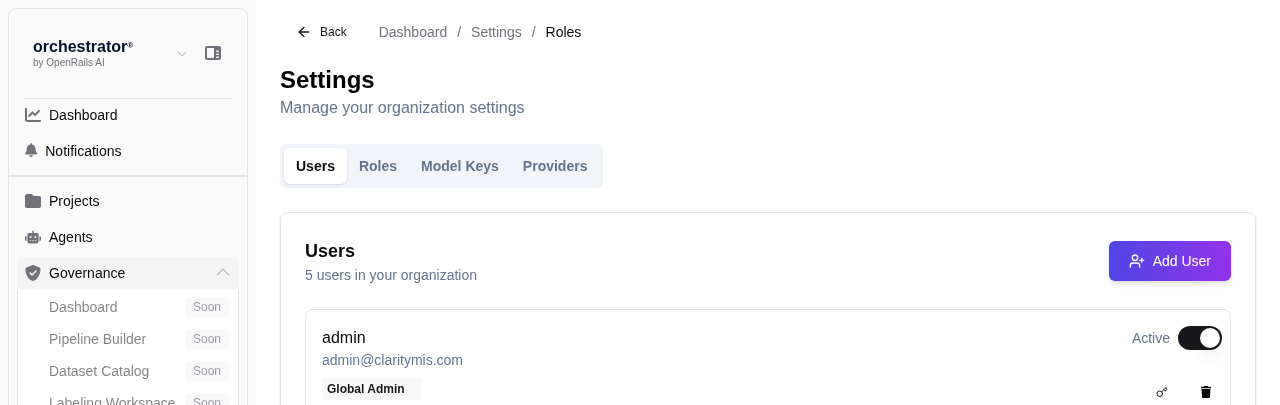Go to Dashboard breadcrumb link
The image size is (1280, 405).
point(413,32)
